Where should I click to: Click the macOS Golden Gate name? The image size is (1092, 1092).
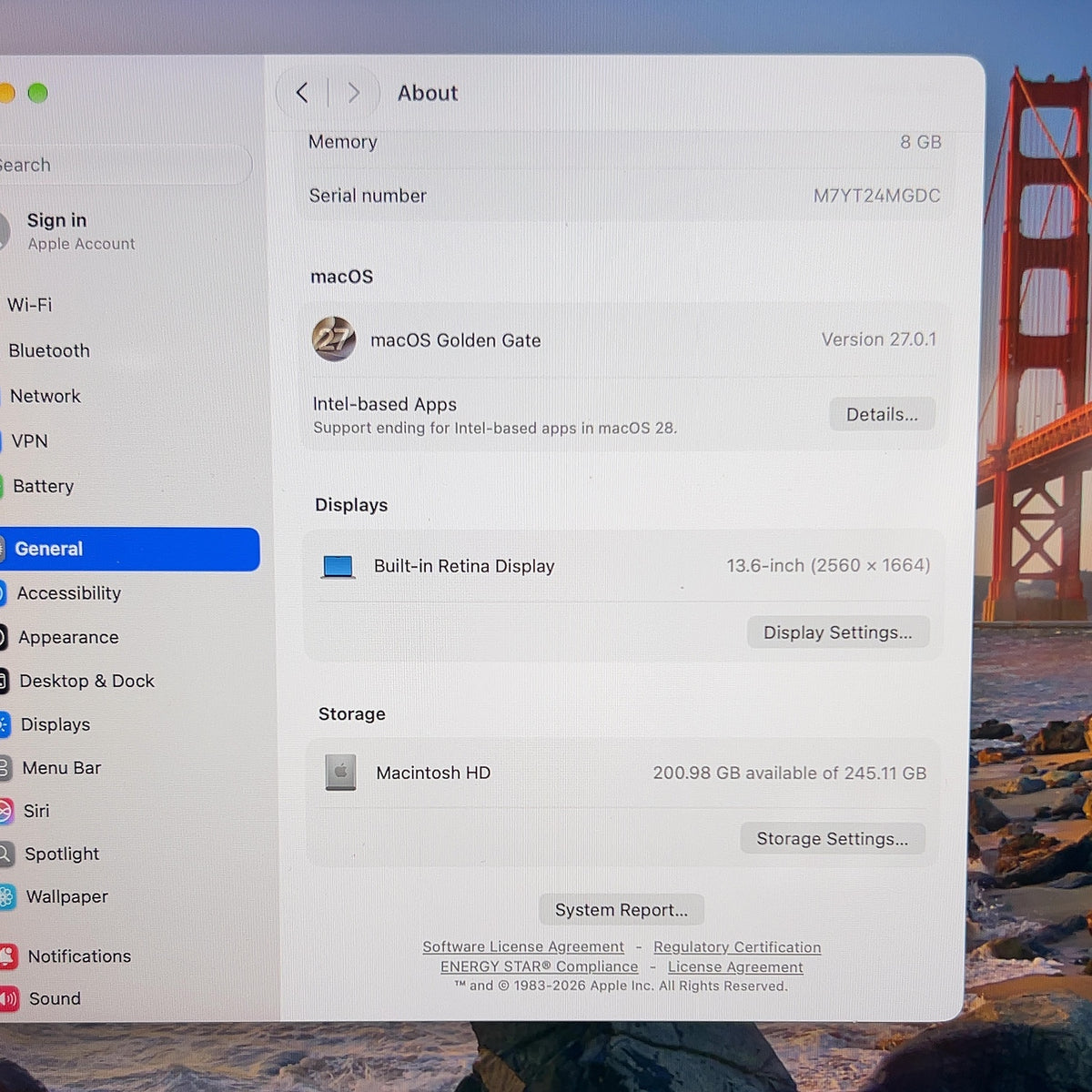point(456,340)
